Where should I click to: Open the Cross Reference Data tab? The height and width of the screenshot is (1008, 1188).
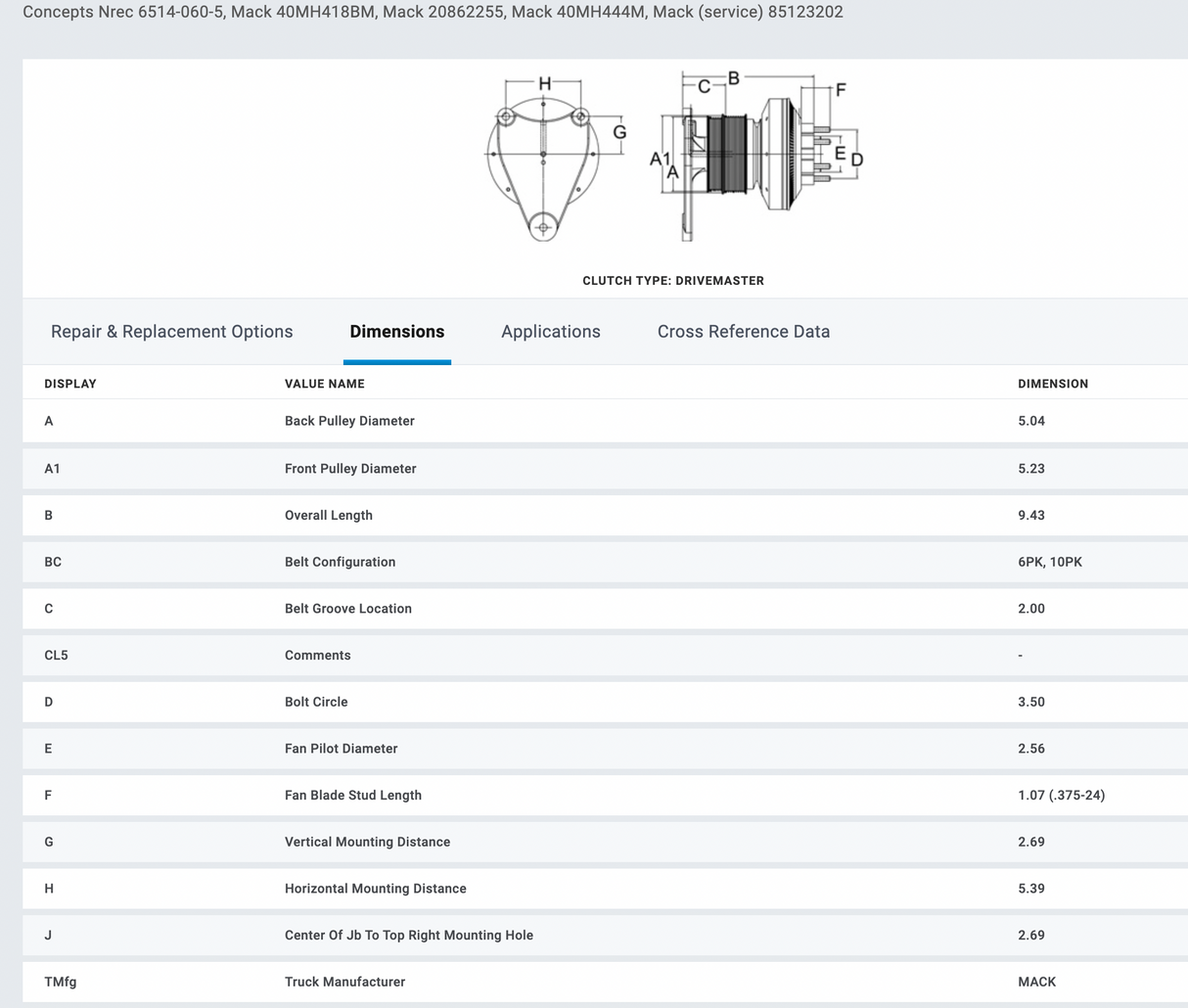point(743,332)
